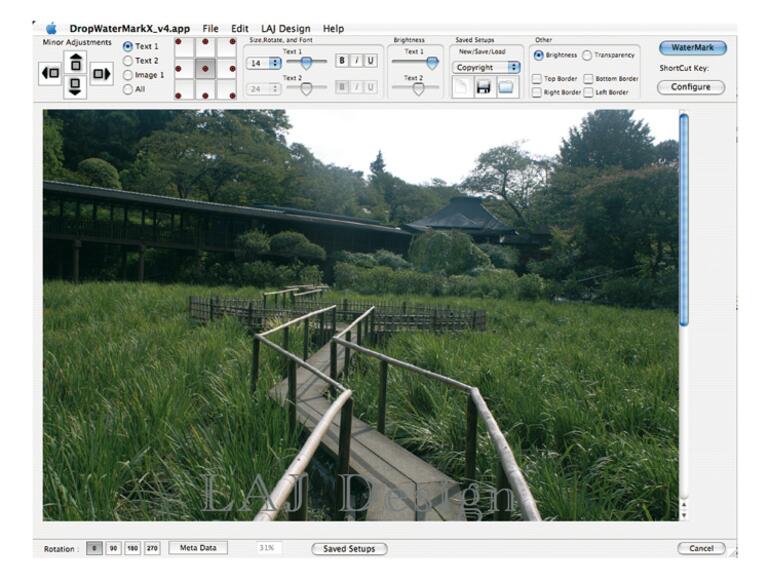Enable the Top Border checkbox
The height and width of the screenshot is (578, 770).
click(x=538, y=78)
